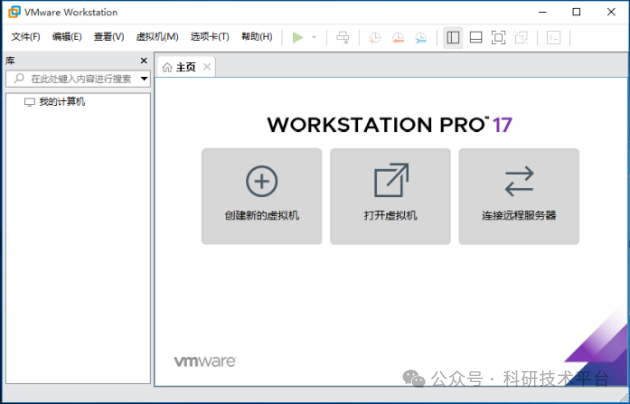Click the console view terminal icon
Image resolution: width=630 pixels, height=404 pixels.
[554, 37]
